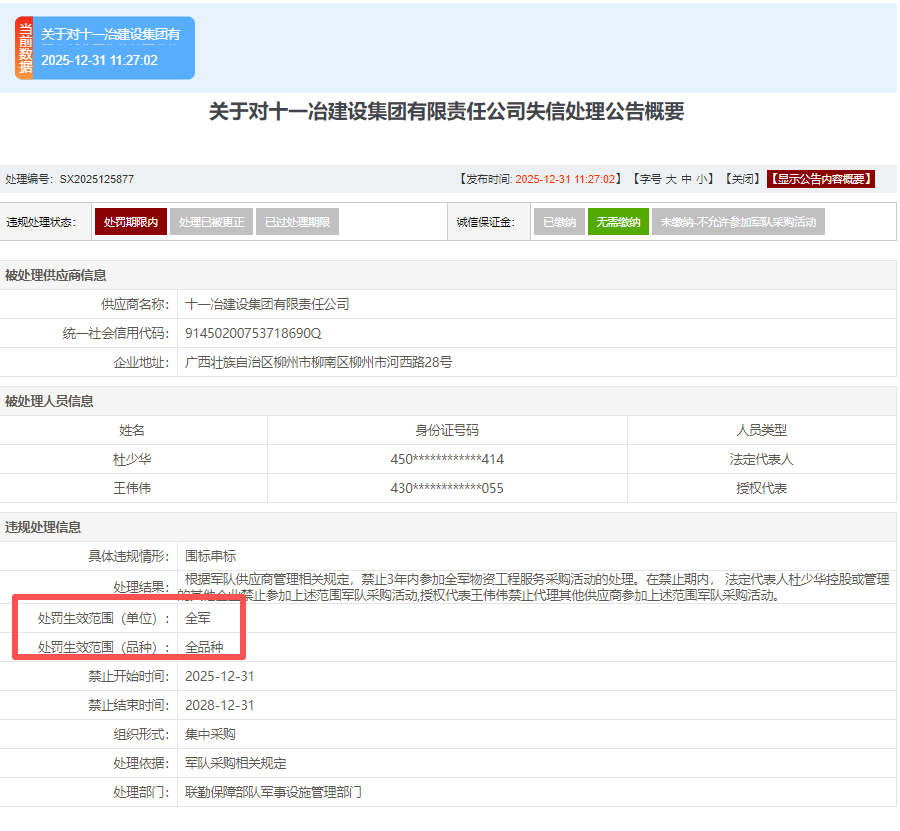Click the page title heading
This screenshot has height=831, width=900.
tap(446, 112)
